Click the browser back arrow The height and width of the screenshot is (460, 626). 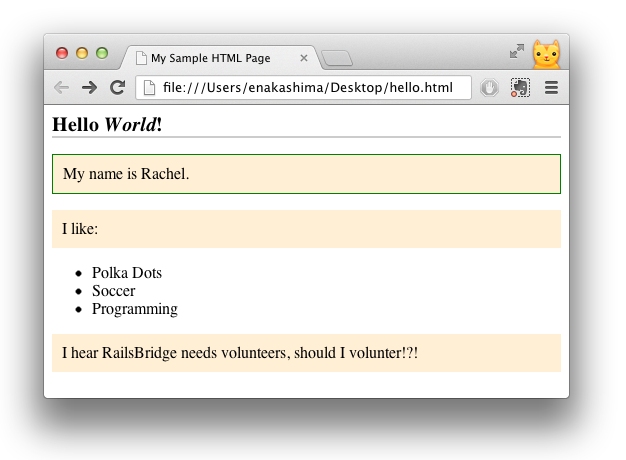[62, 88]
